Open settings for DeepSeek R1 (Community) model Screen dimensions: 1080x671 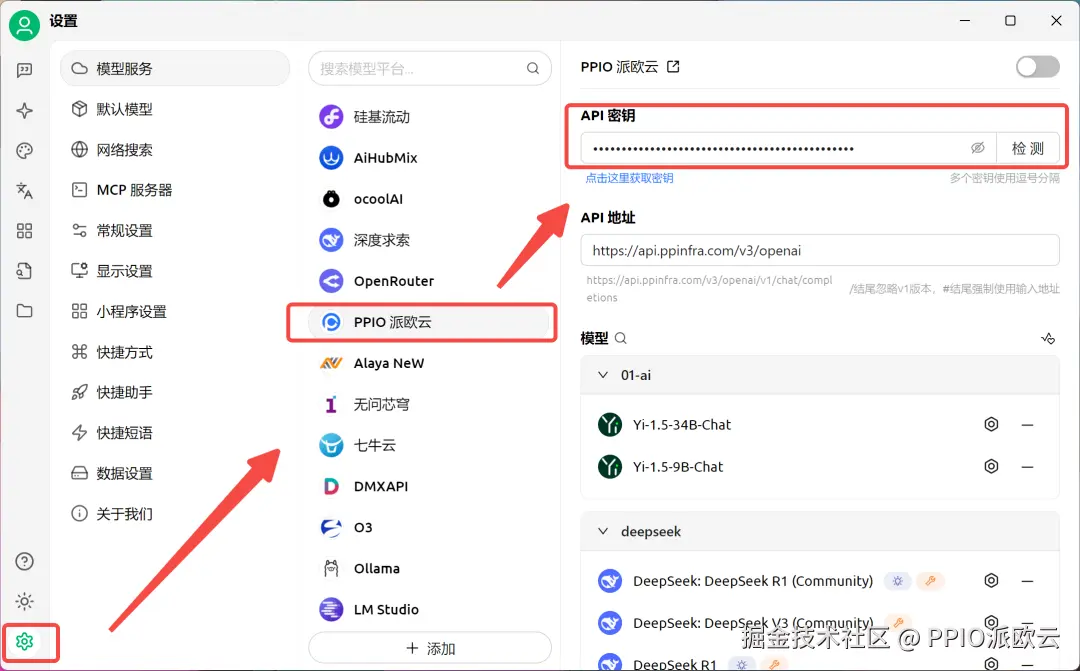click(x=991, y=581)
